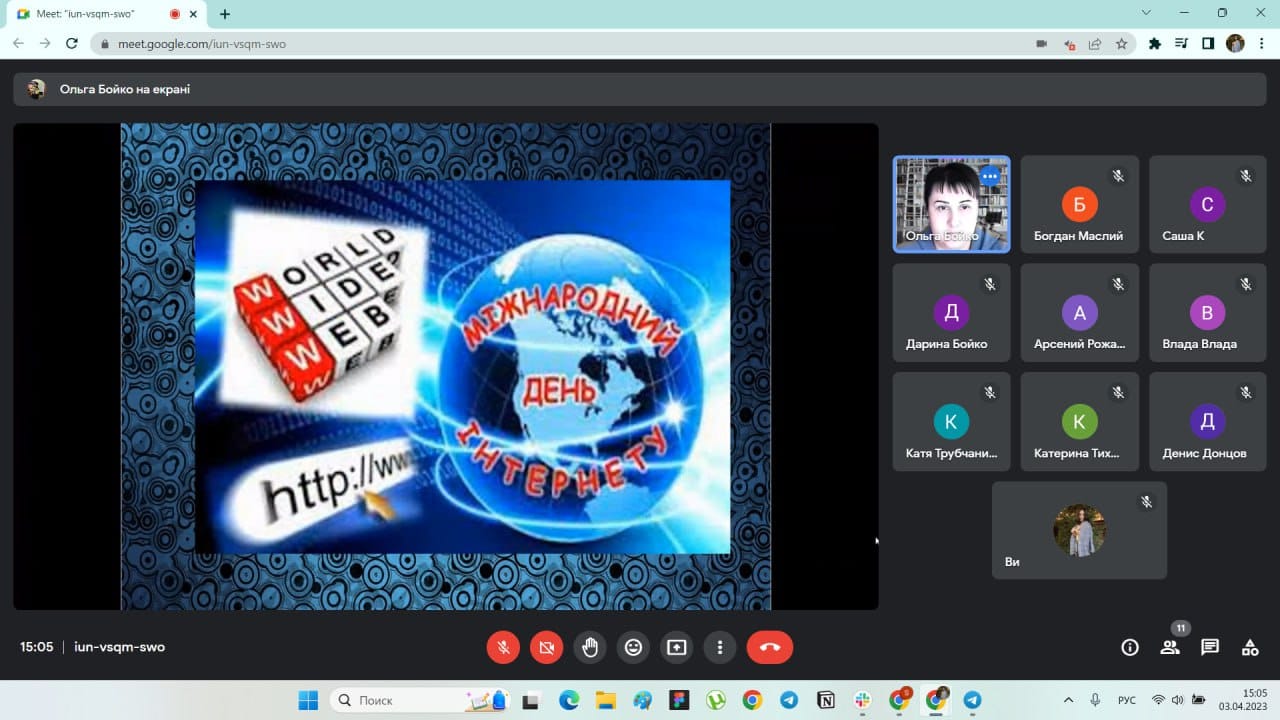The image size is (1280, 720).
Task: Click the present screen icon
Action: point(677,647)
